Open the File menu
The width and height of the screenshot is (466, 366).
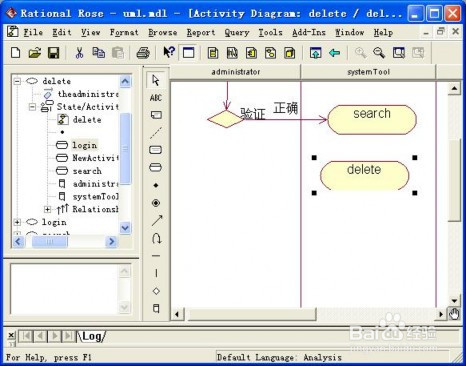coord(33,32)
